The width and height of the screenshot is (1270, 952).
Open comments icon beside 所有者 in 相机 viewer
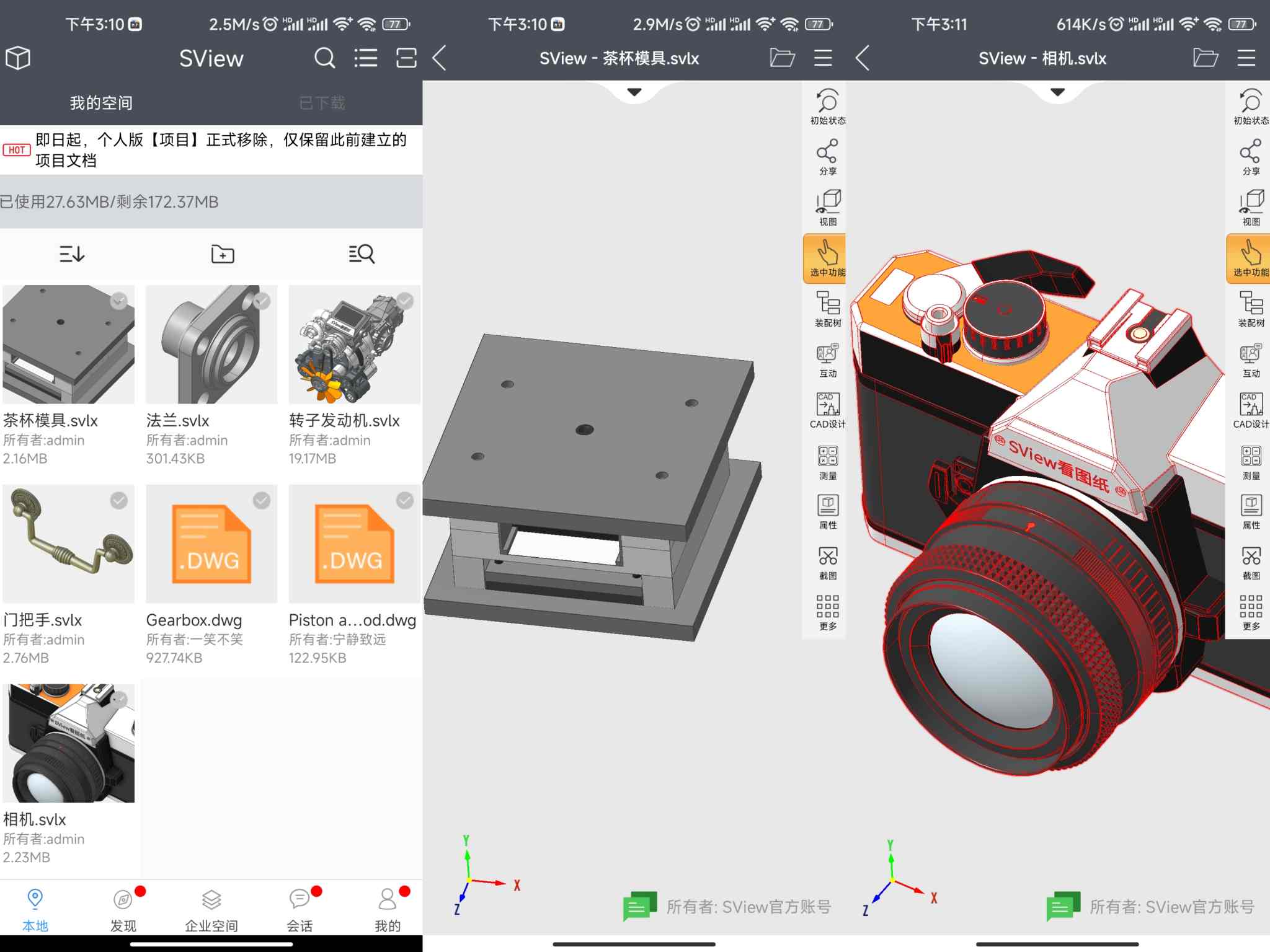point(1064,907)
